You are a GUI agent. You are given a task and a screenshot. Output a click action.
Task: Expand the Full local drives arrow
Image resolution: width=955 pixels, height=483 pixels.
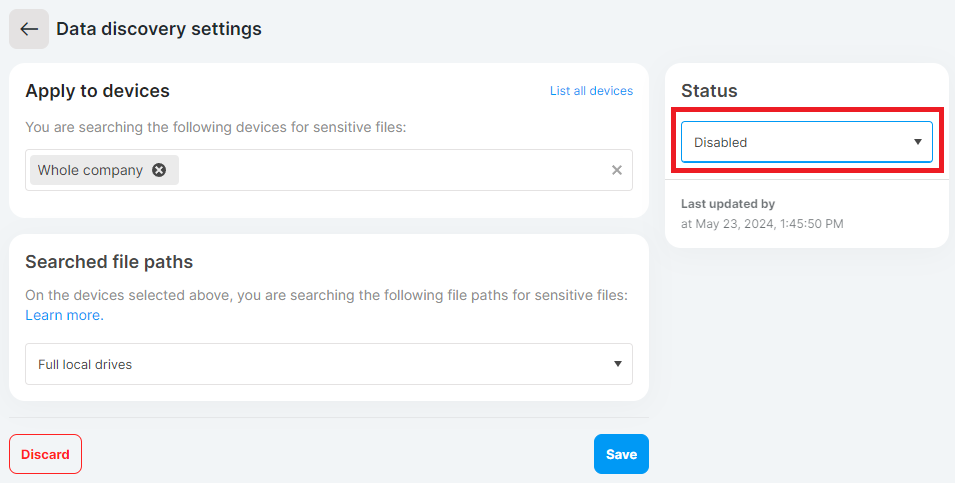[x=617, y=364]
